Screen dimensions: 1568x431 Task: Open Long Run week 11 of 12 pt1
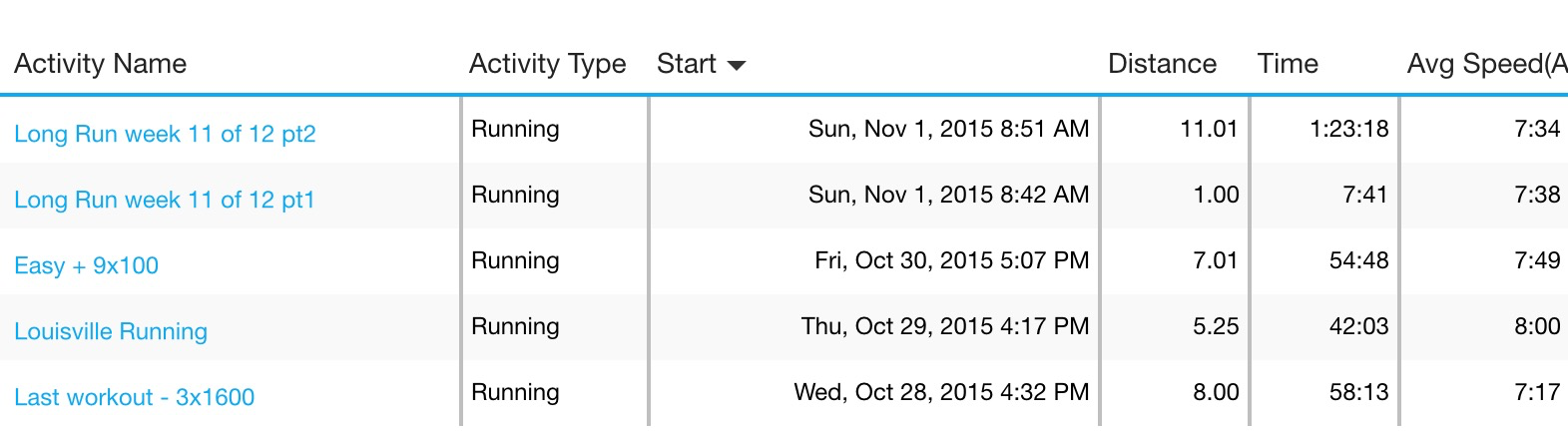coord(164,200)
